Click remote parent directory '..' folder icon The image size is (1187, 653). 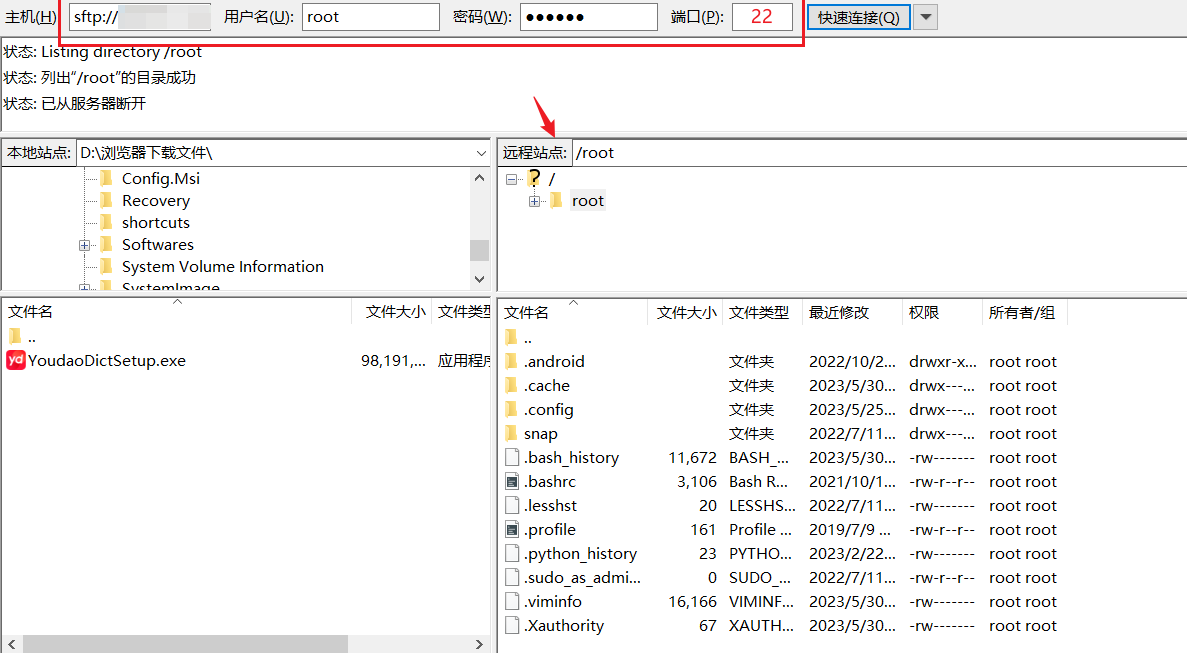tap(512, 337)
